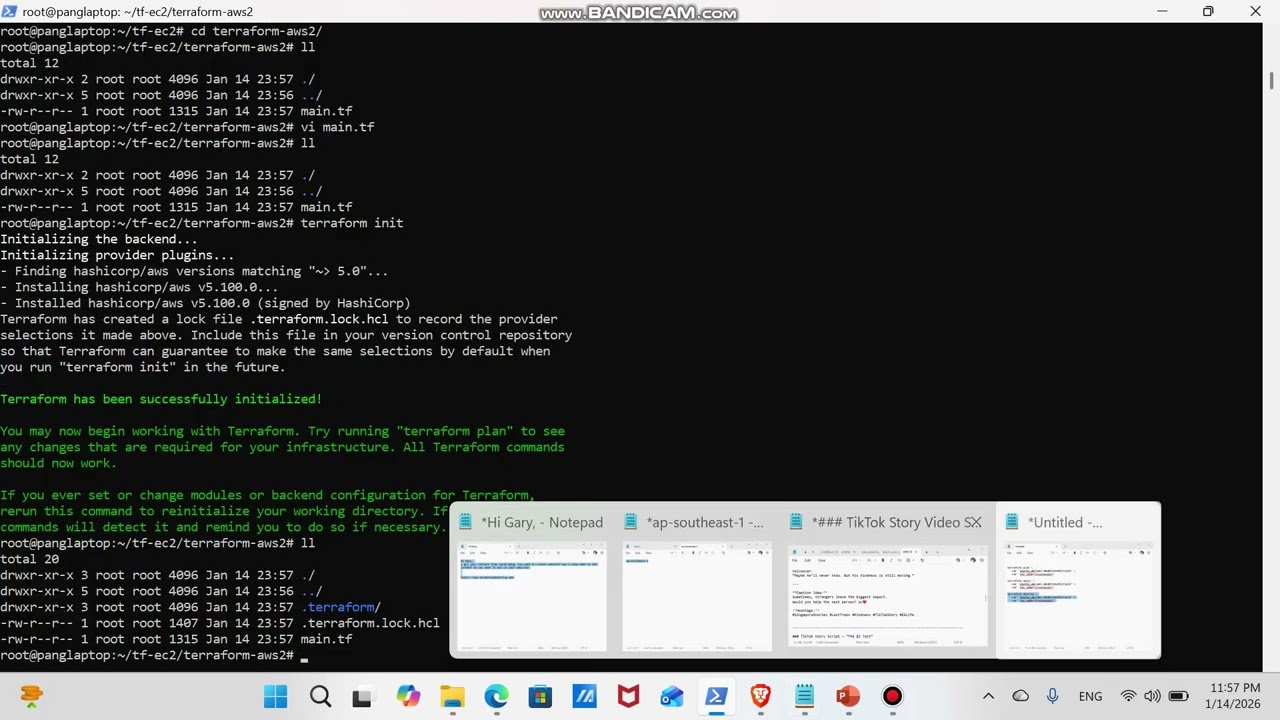Maximize/restore the terminal window

click(x=1208, y=12)
